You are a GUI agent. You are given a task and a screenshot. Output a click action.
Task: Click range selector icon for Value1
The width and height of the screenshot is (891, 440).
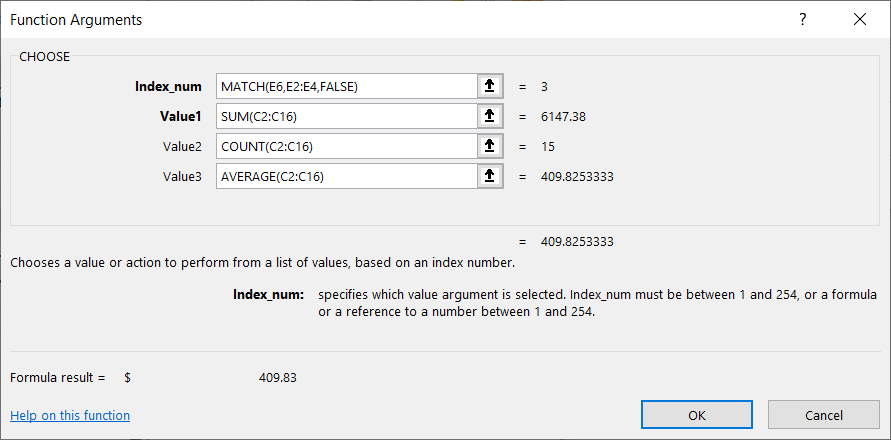click(x=489, y=117)
